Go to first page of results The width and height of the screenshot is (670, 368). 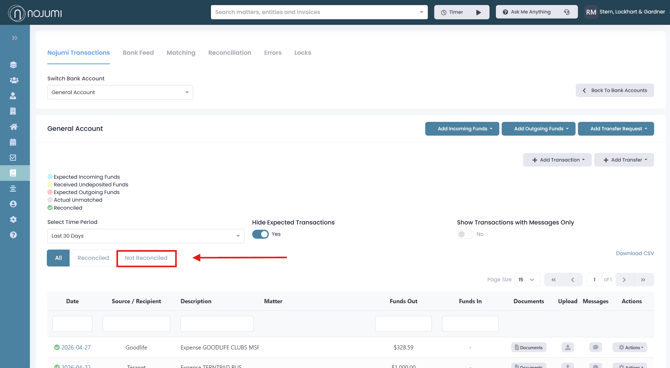pos(553,280)
